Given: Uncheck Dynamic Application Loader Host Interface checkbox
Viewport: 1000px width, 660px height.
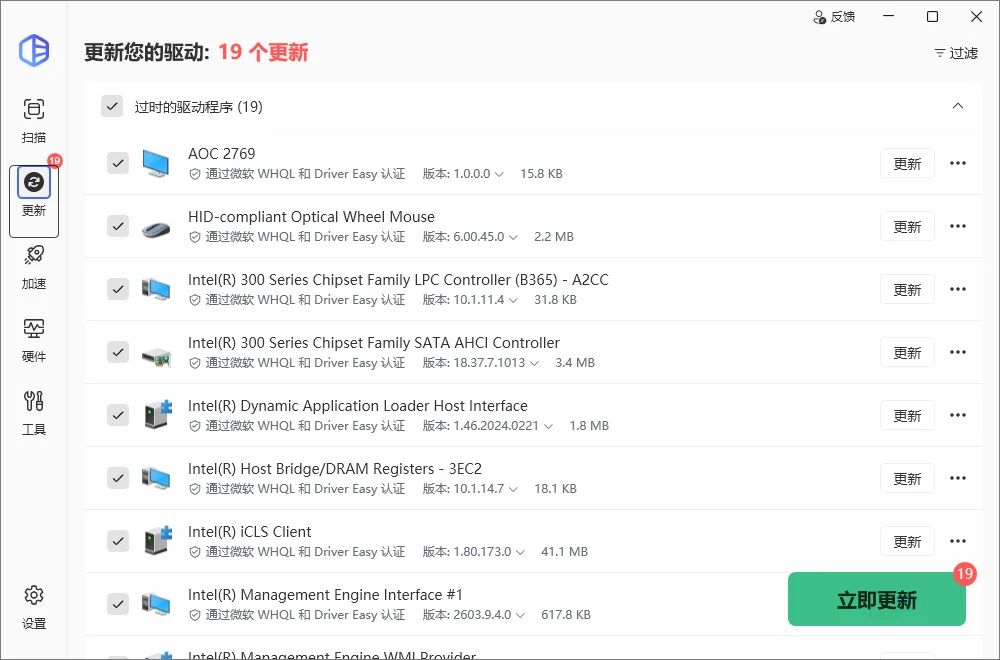Looking at the screenshot, I should pyautogui.click(x=118, y=415).
